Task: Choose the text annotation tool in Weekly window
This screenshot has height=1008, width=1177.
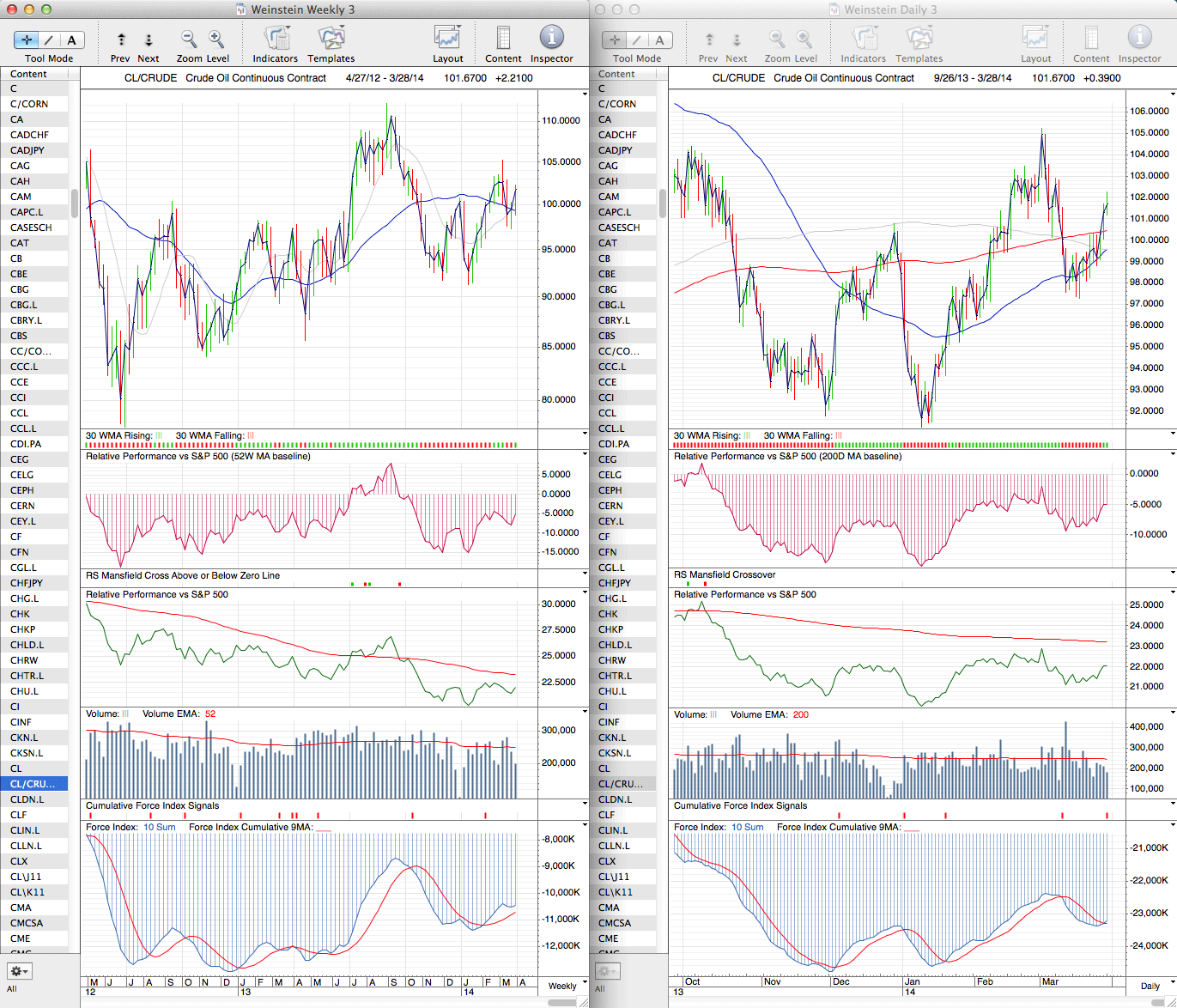Action: (71, 39)
